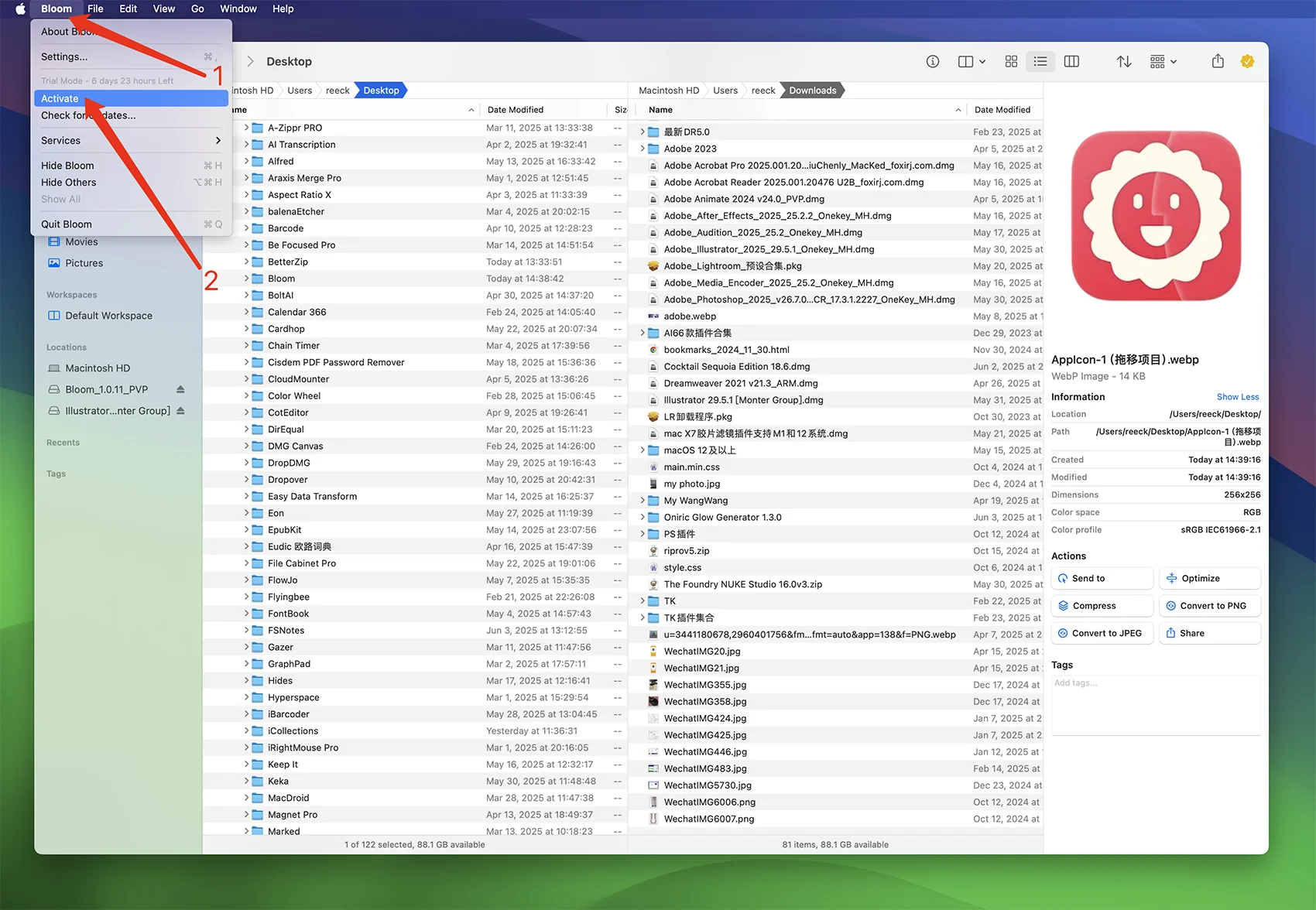The height and width of the screenshot is (910, 1316).
Task: Open the Services submenu
Action: tap(131, 140)
